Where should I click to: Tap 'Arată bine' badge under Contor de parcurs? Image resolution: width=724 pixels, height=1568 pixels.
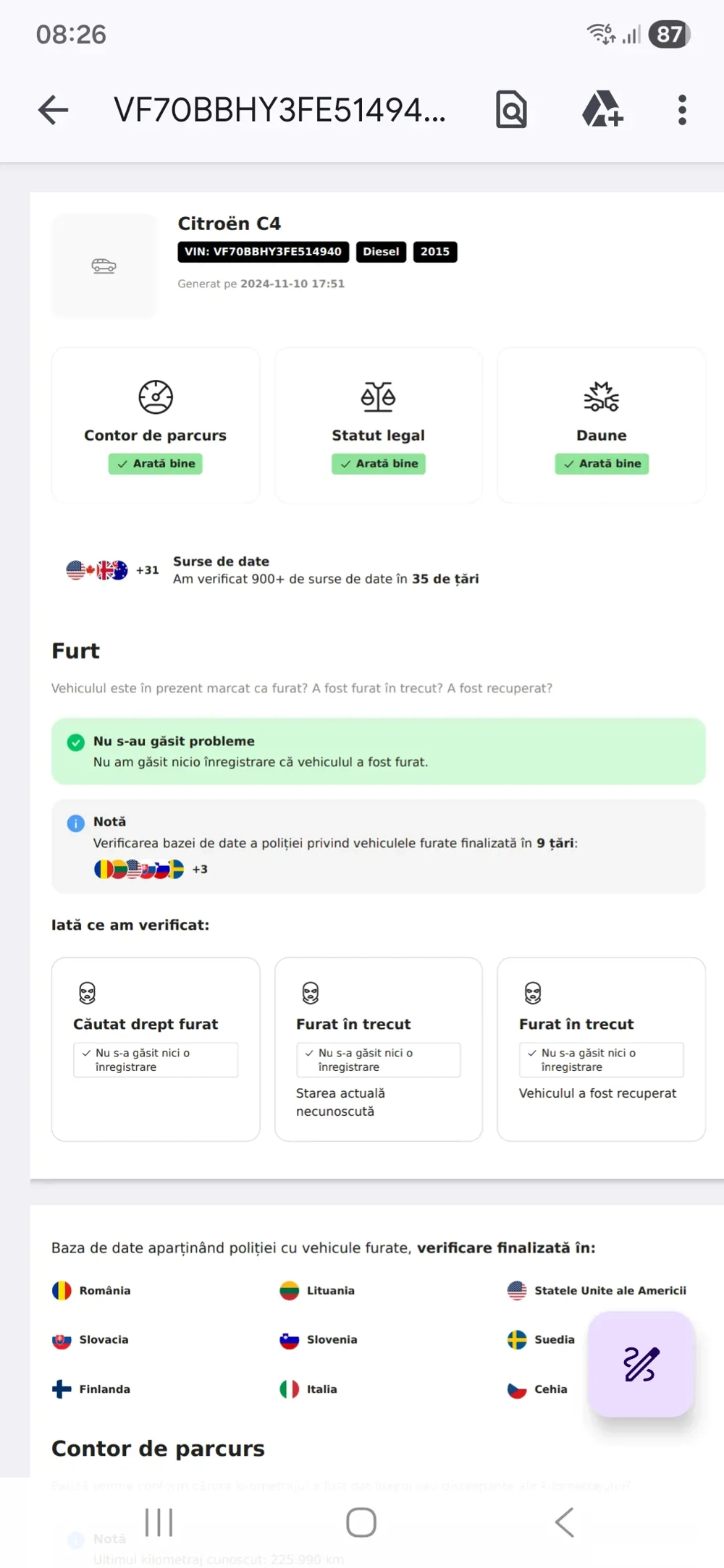(x=156, y=464)
